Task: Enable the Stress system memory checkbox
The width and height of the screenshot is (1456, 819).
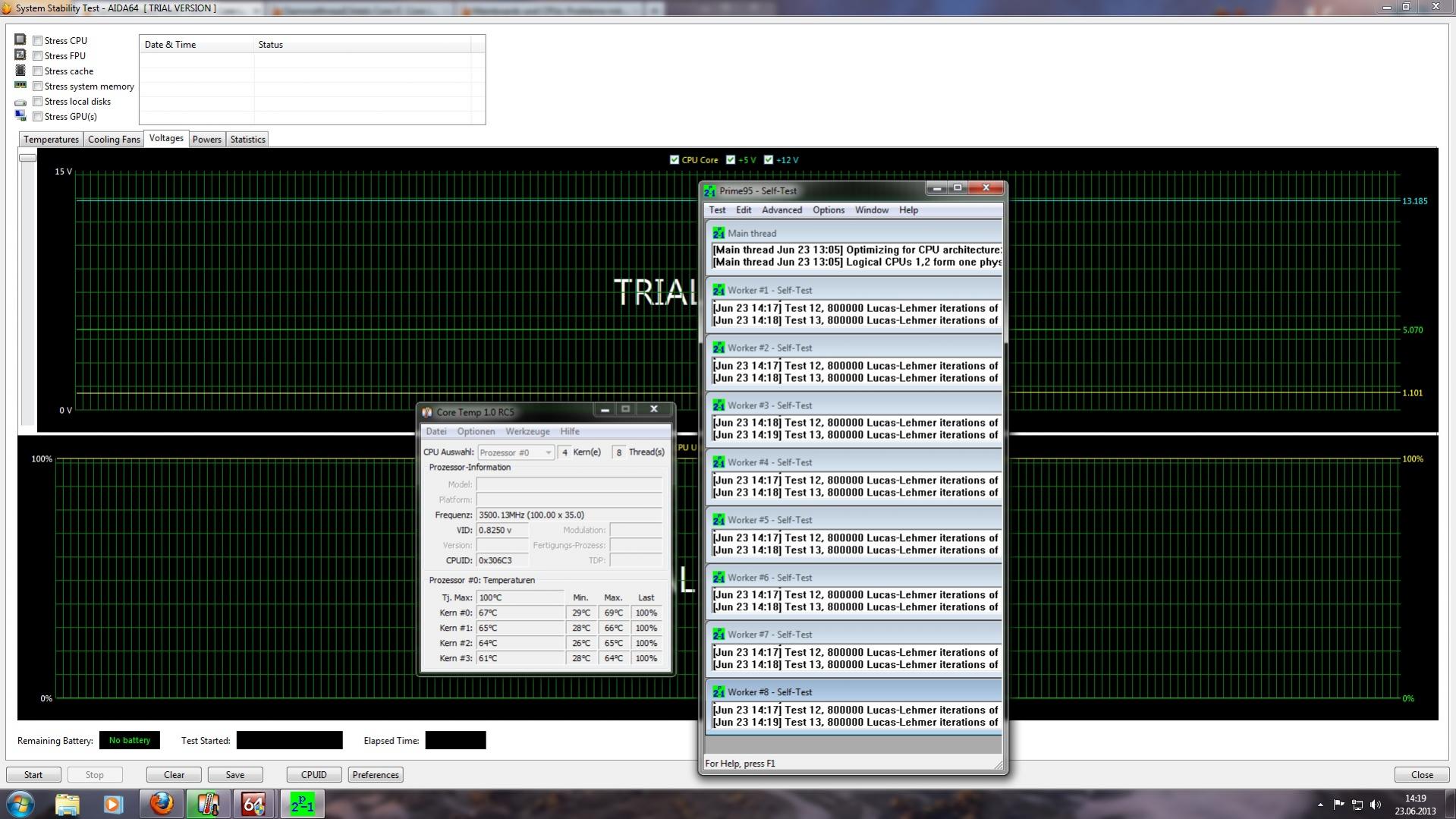Action: coord(37,87)
